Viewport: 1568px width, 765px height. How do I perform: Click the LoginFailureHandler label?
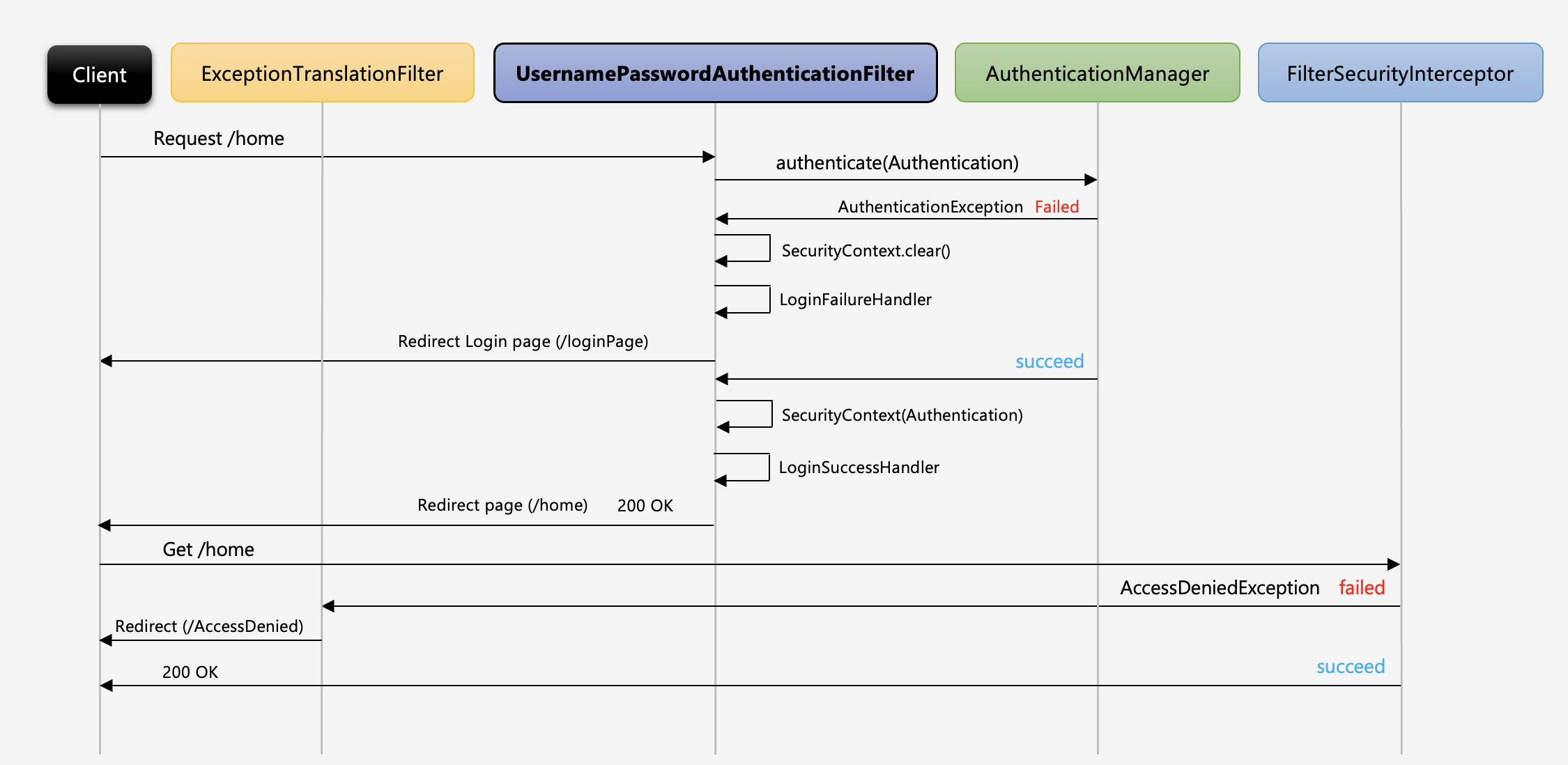coord(855,300)
